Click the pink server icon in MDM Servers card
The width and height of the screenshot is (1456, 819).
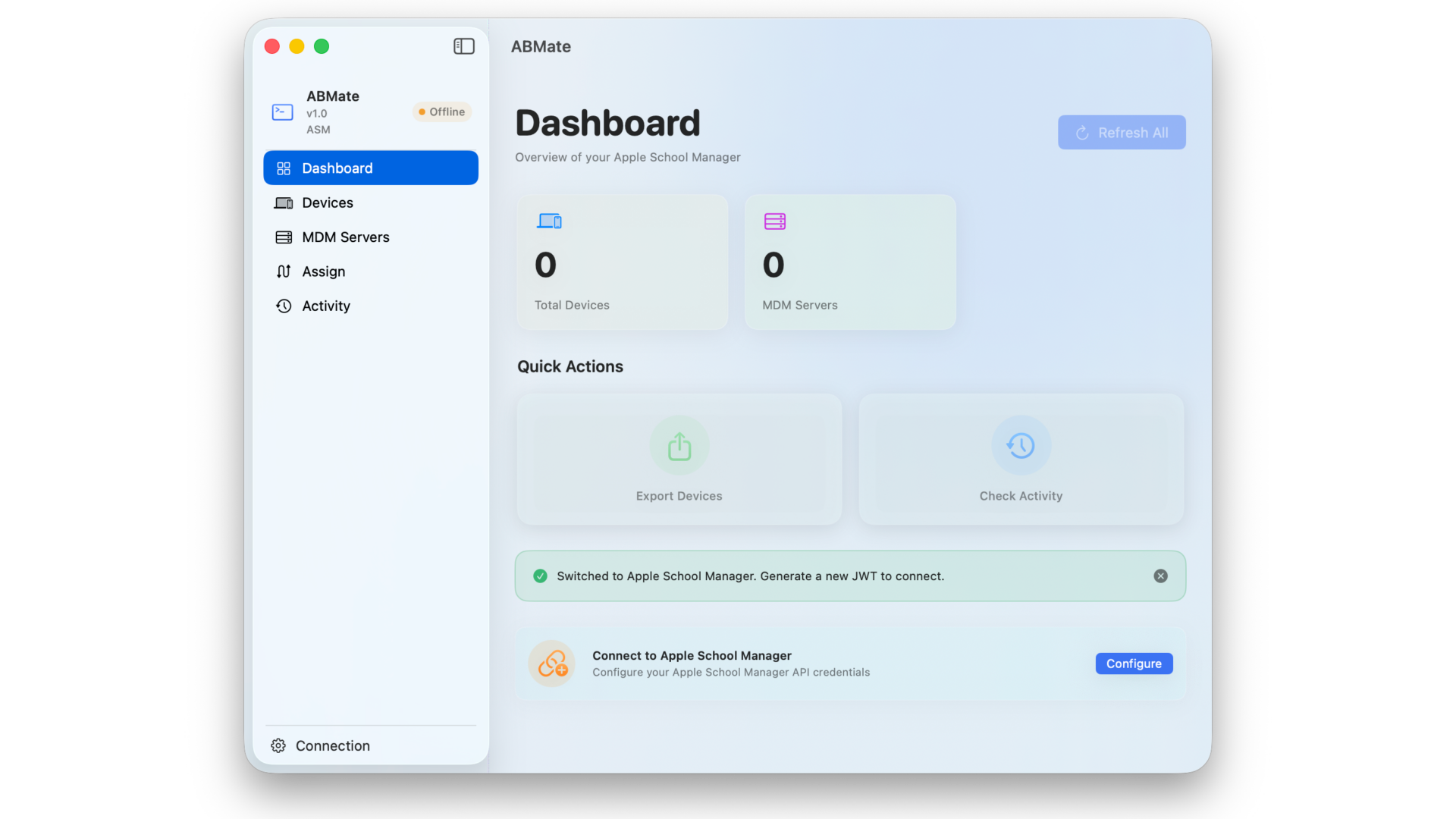coord(775,221)
